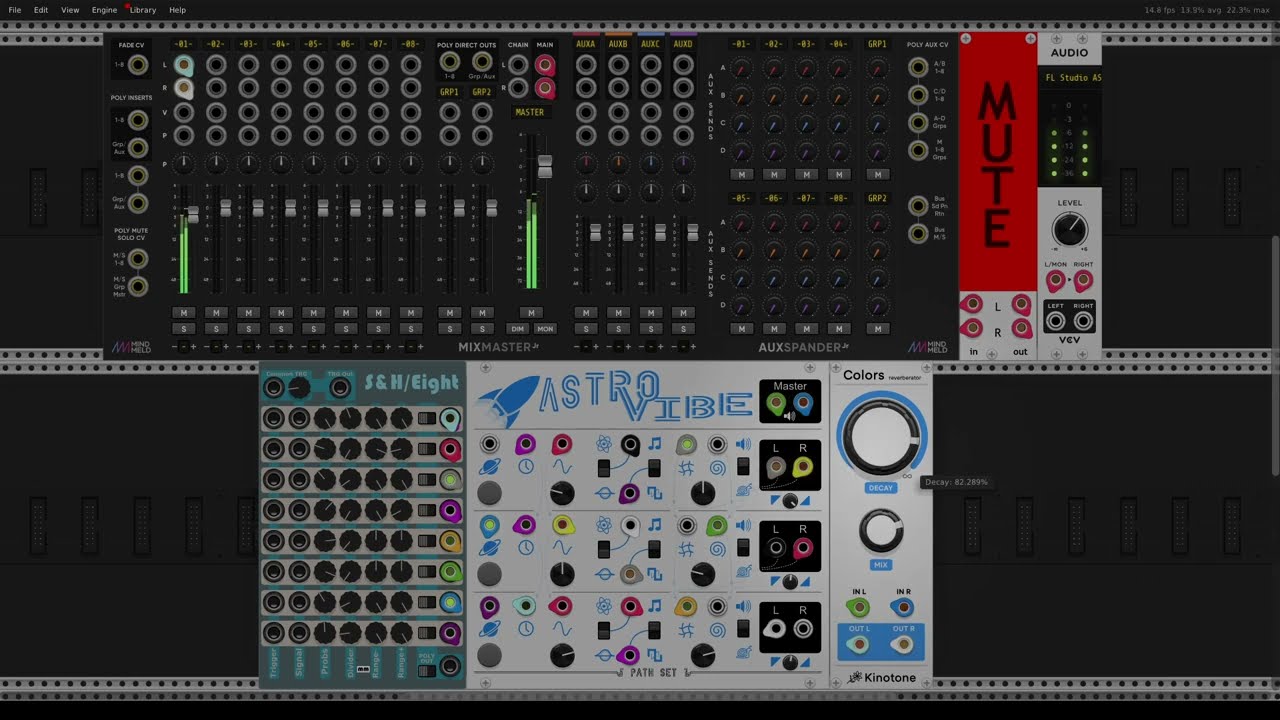The height and width of the screenshot is (720, 1280).
Task: Click the track 01 volume fader
Action: 192,214
